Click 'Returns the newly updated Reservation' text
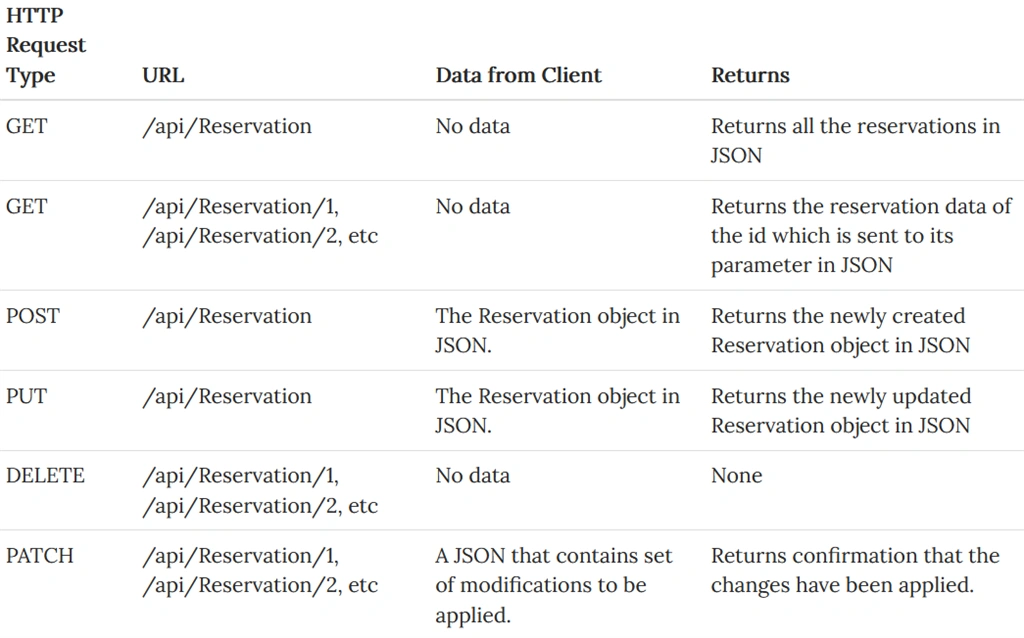1024x638 pixels. coord(841,411)
